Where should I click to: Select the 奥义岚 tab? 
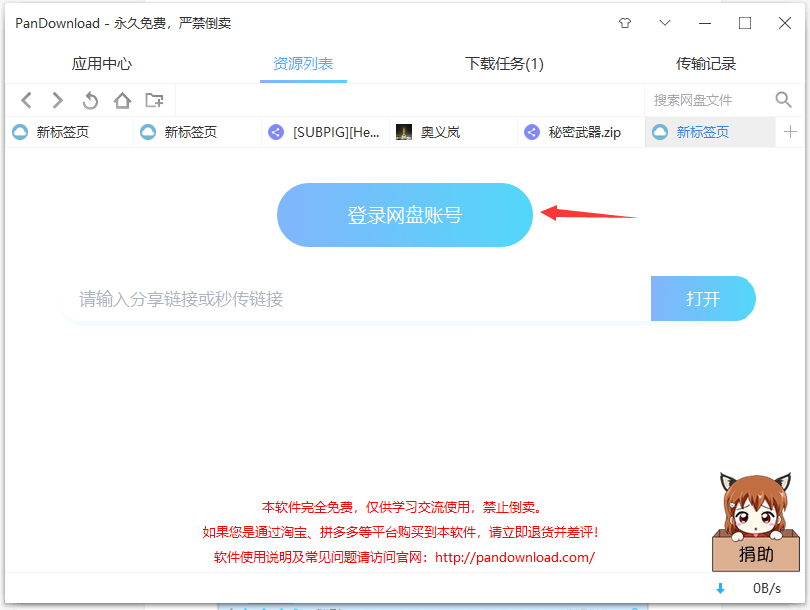[454, 132]
